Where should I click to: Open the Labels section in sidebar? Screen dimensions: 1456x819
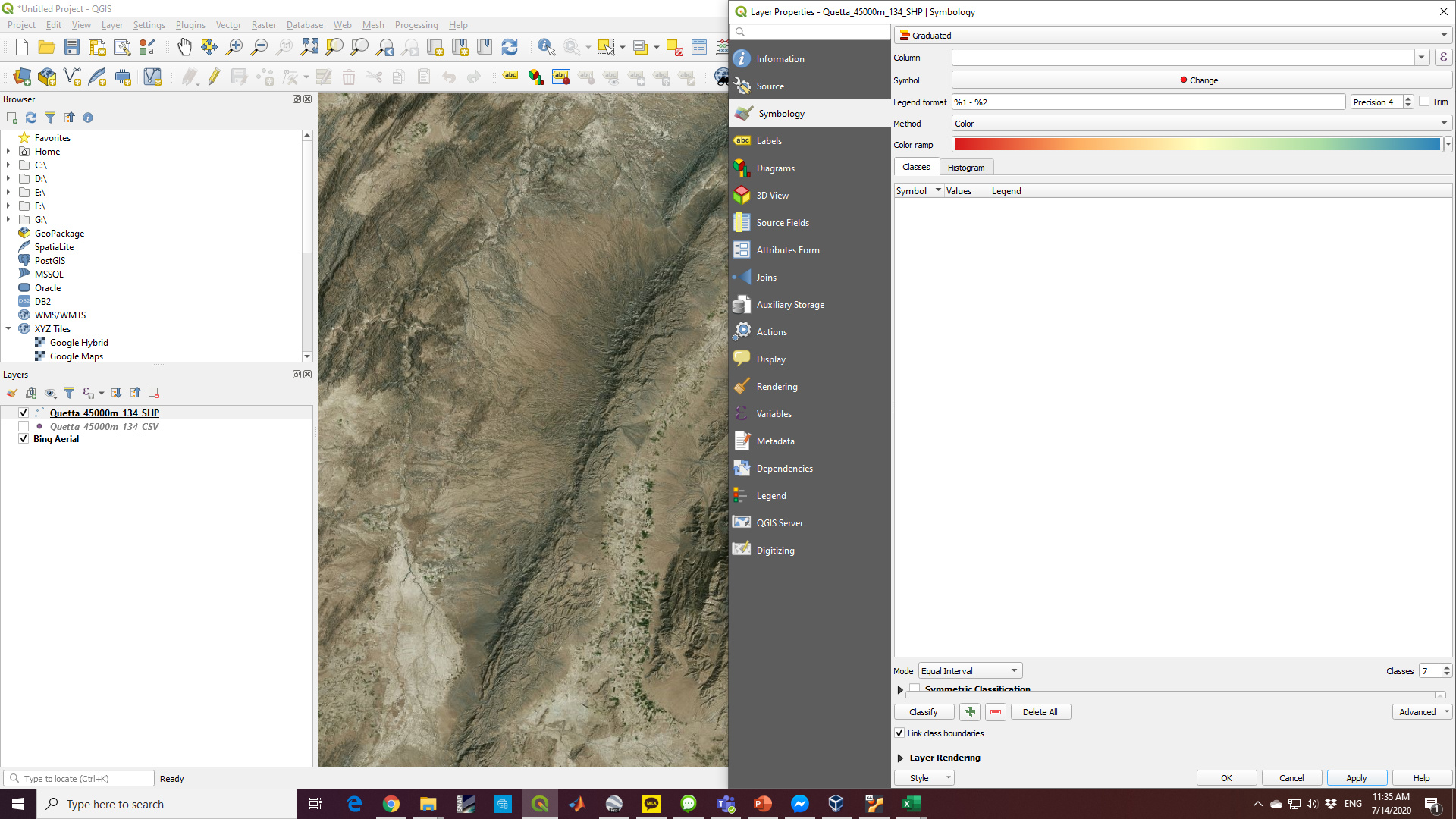pos(769,141)
